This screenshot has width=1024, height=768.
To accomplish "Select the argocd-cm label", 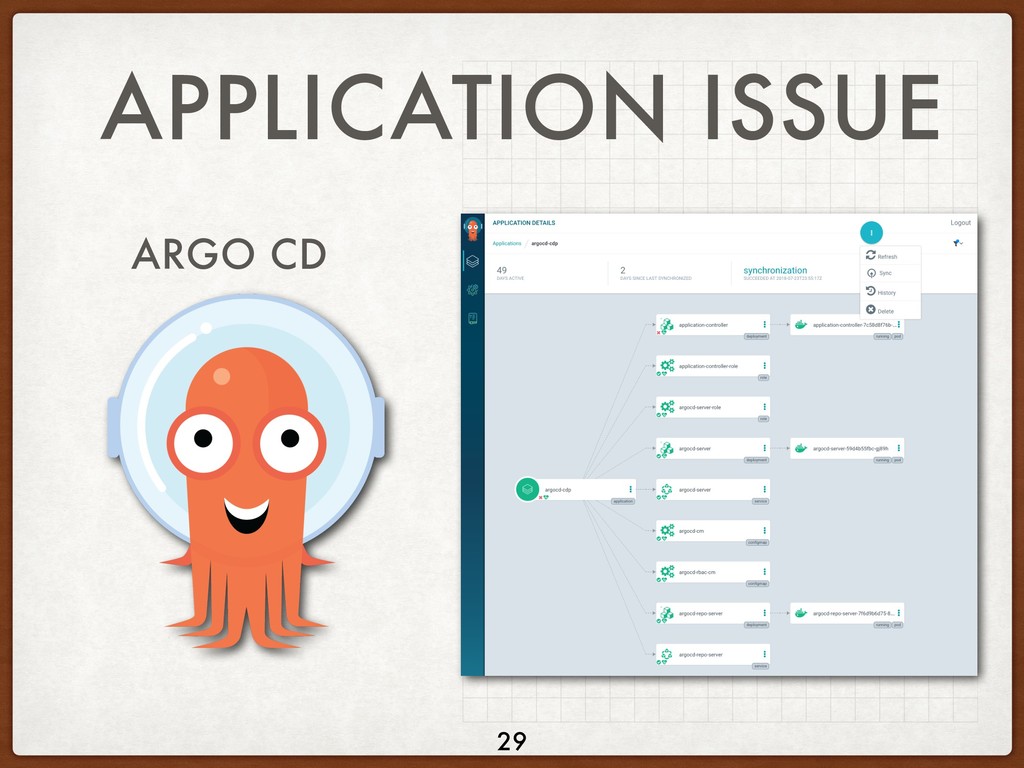I will [x=691, y=530].
